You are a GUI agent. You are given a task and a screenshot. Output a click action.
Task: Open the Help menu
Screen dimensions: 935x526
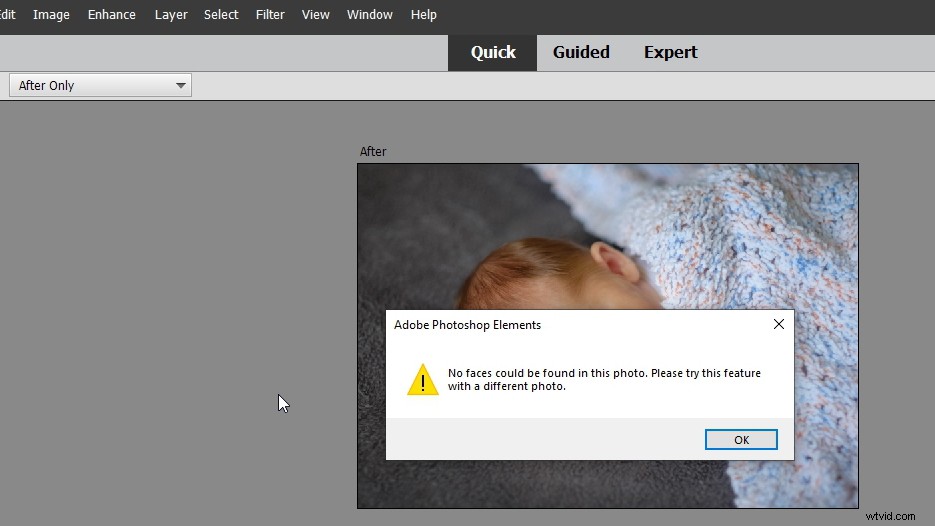click(424, 14)
